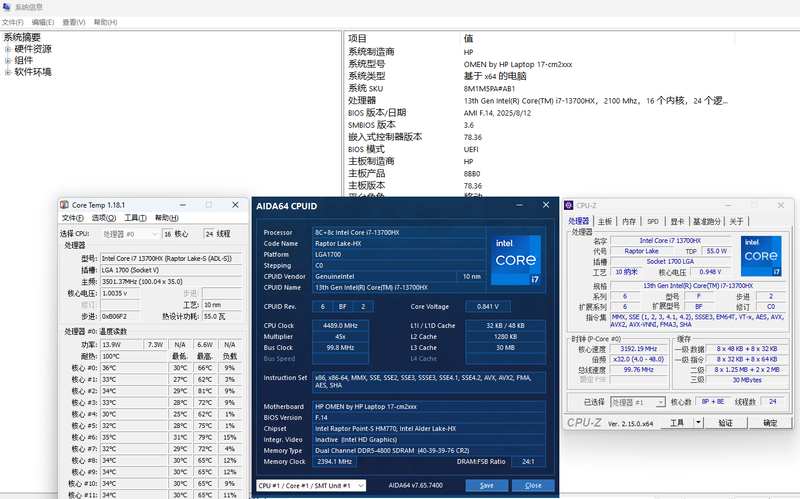Open the 查看 menu in 系统信息
The width and height of the screenshot is (800, 499).
pyautogui.click(x=73, y=21)
